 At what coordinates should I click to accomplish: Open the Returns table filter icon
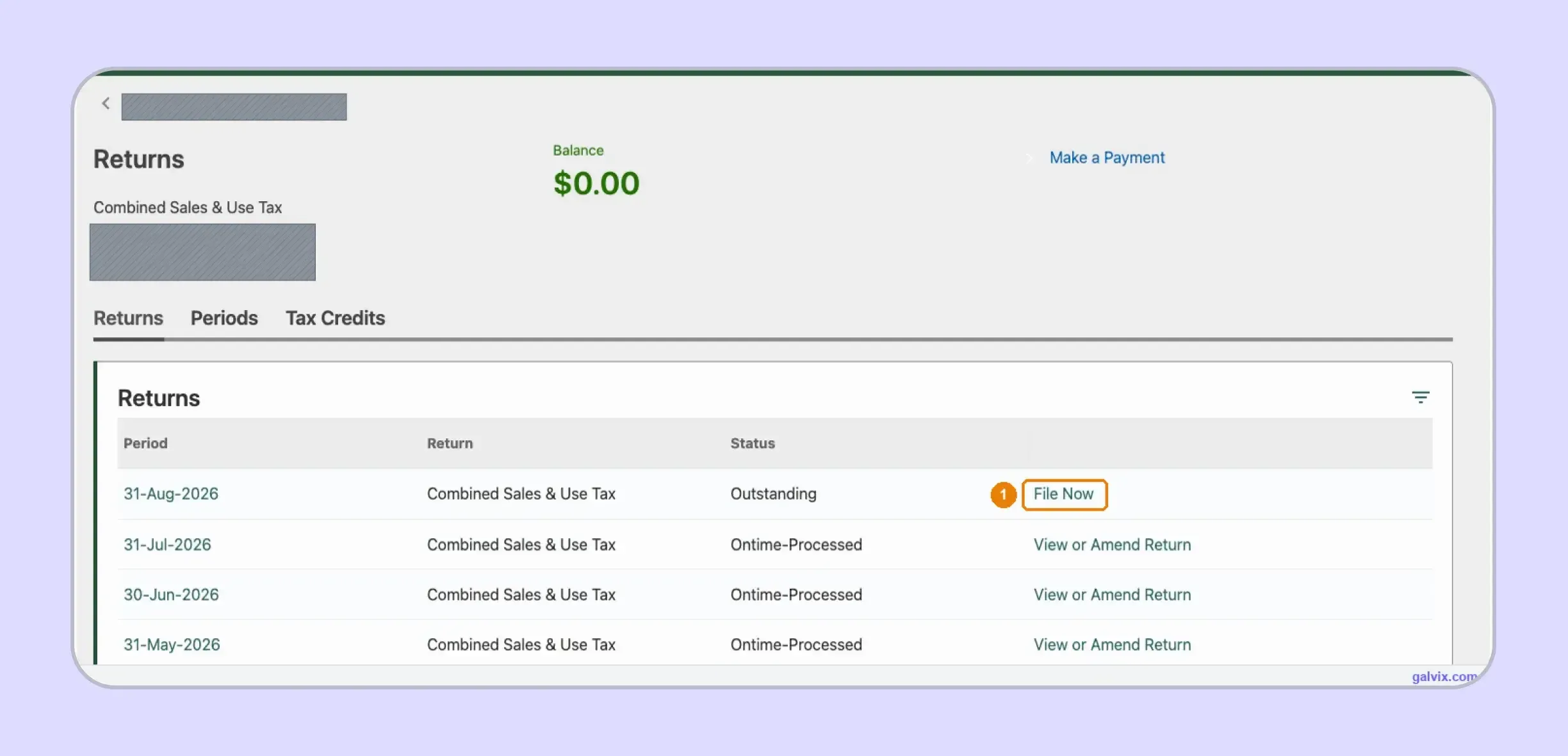[x=1420, y=397]
